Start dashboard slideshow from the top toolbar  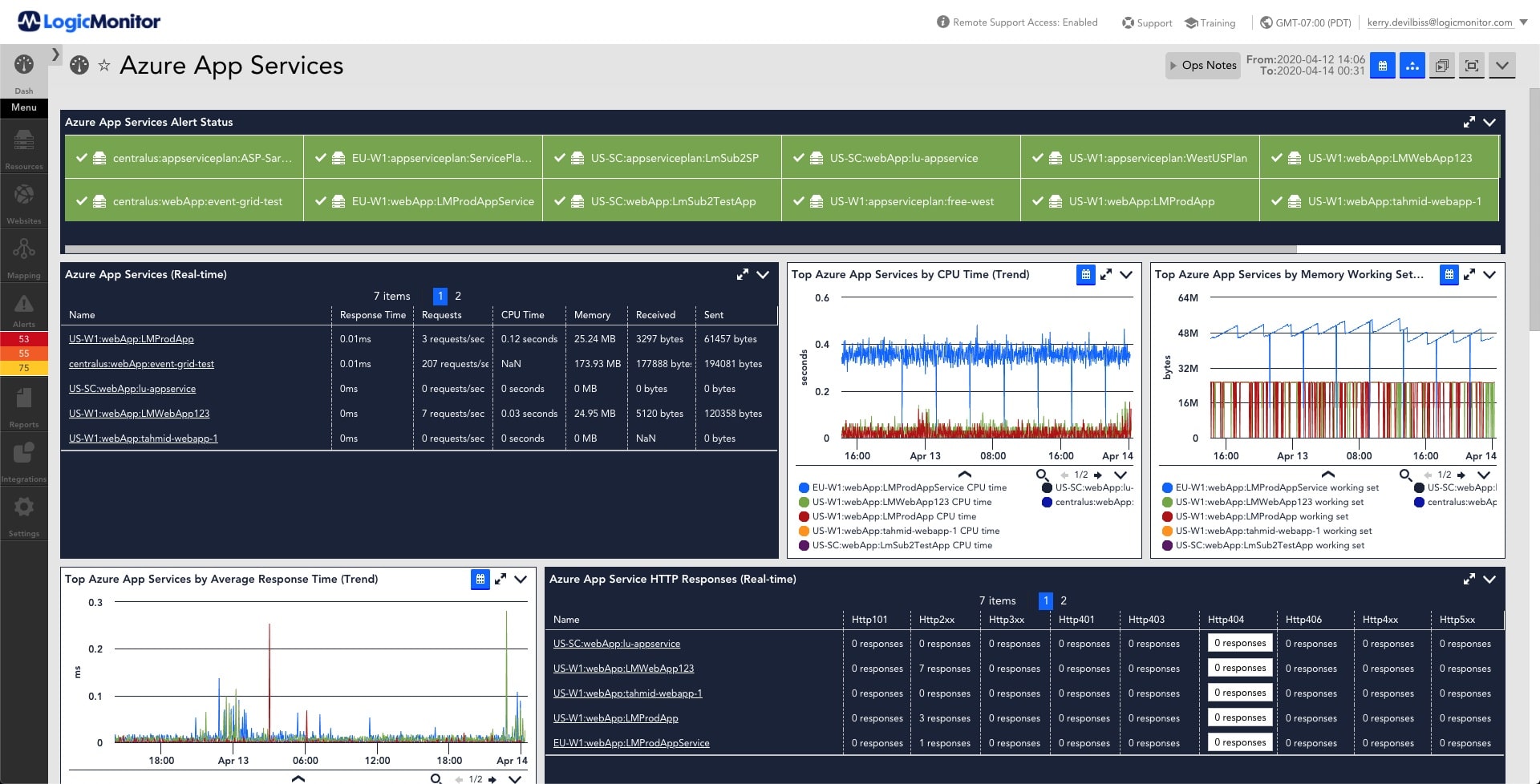(1442, 66)
